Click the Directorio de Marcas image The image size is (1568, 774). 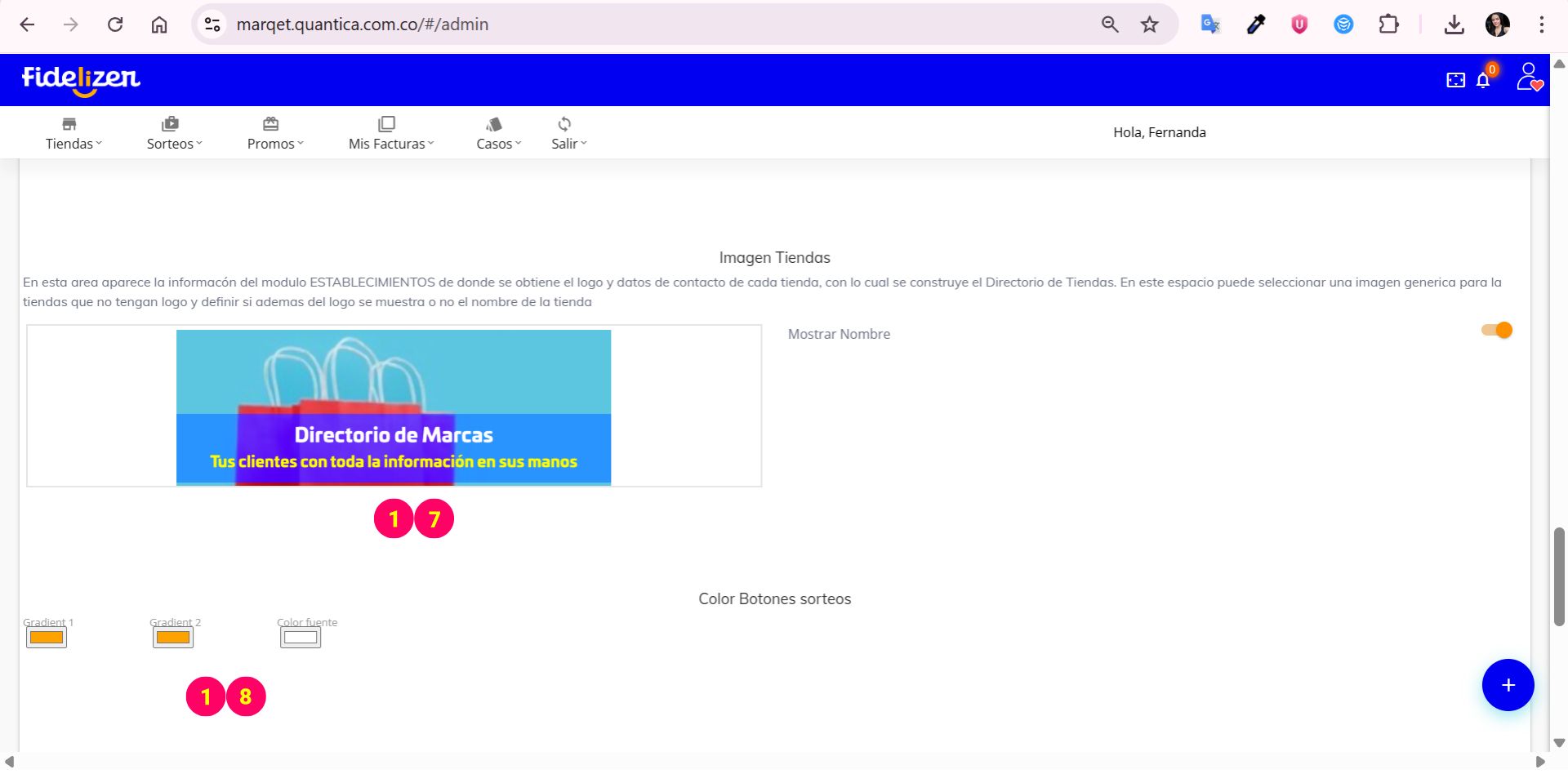coord(394,407)
